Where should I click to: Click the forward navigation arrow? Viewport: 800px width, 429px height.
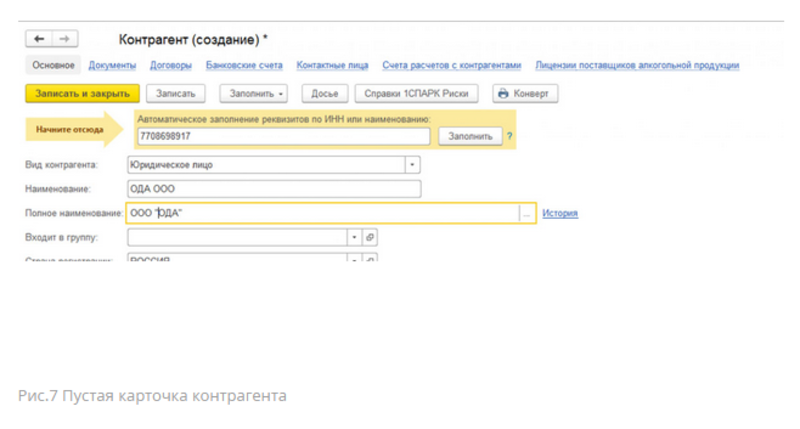click(x=64, y=39)
